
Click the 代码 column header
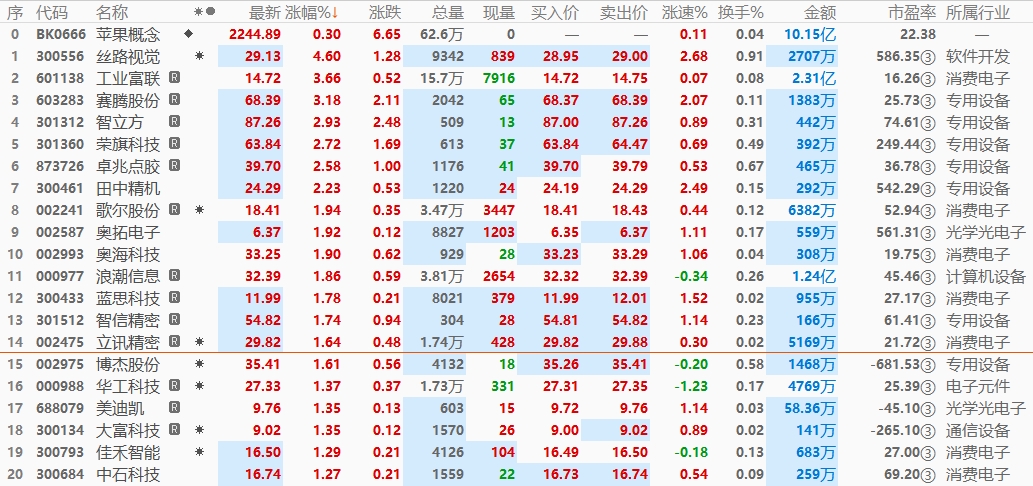[x=52, y=12]
